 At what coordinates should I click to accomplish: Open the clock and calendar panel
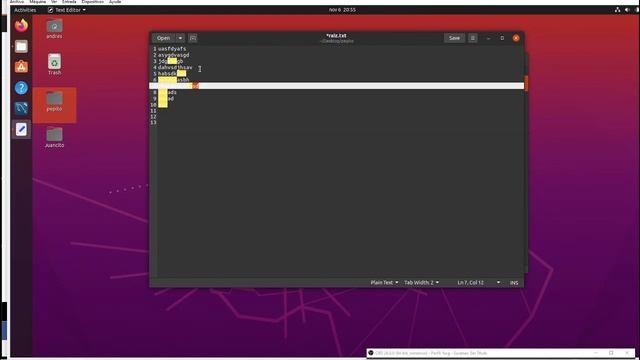click(342, 10)
